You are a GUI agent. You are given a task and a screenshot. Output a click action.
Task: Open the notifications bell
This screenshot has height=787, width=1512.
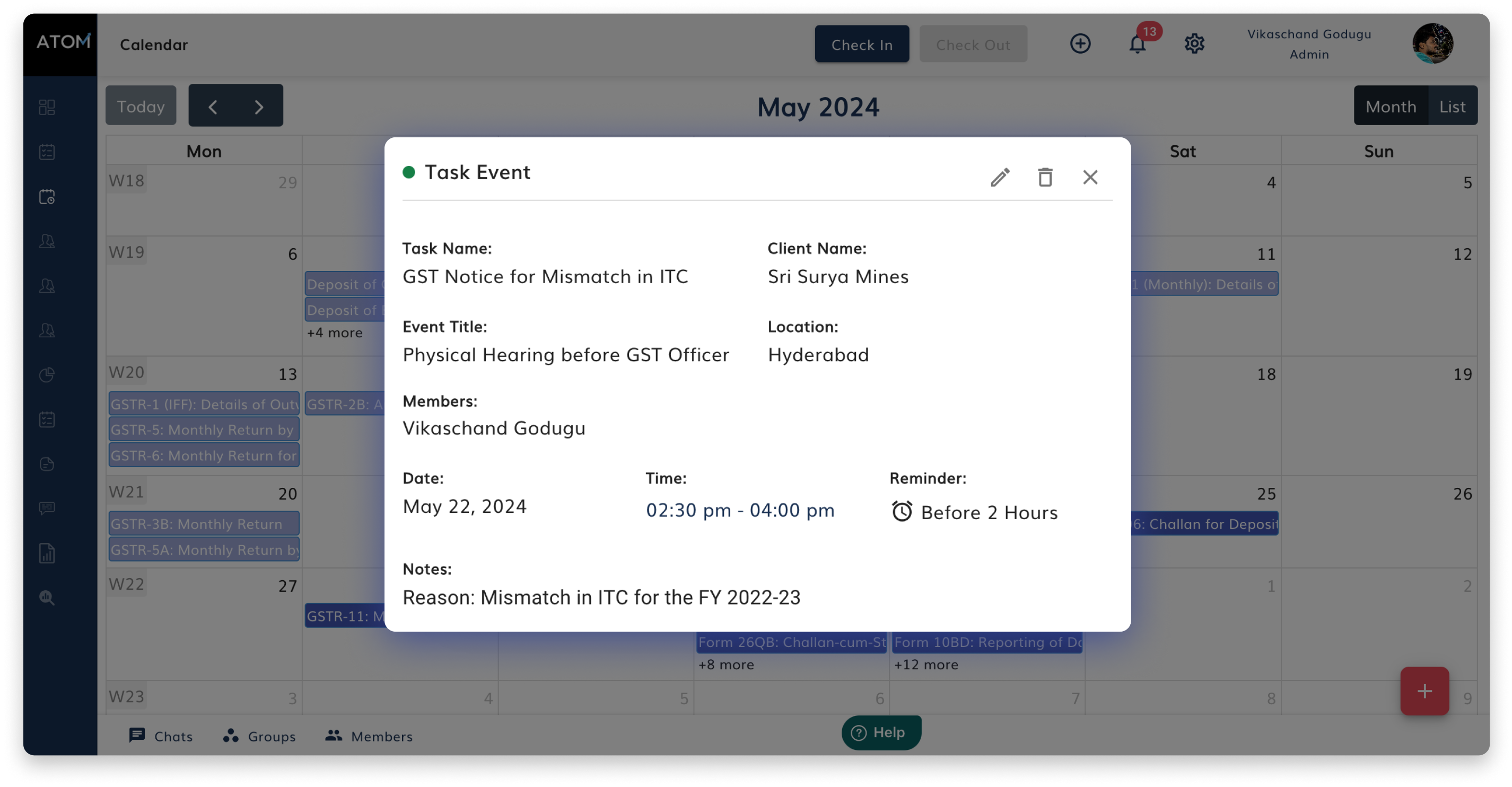(1137, 44)
